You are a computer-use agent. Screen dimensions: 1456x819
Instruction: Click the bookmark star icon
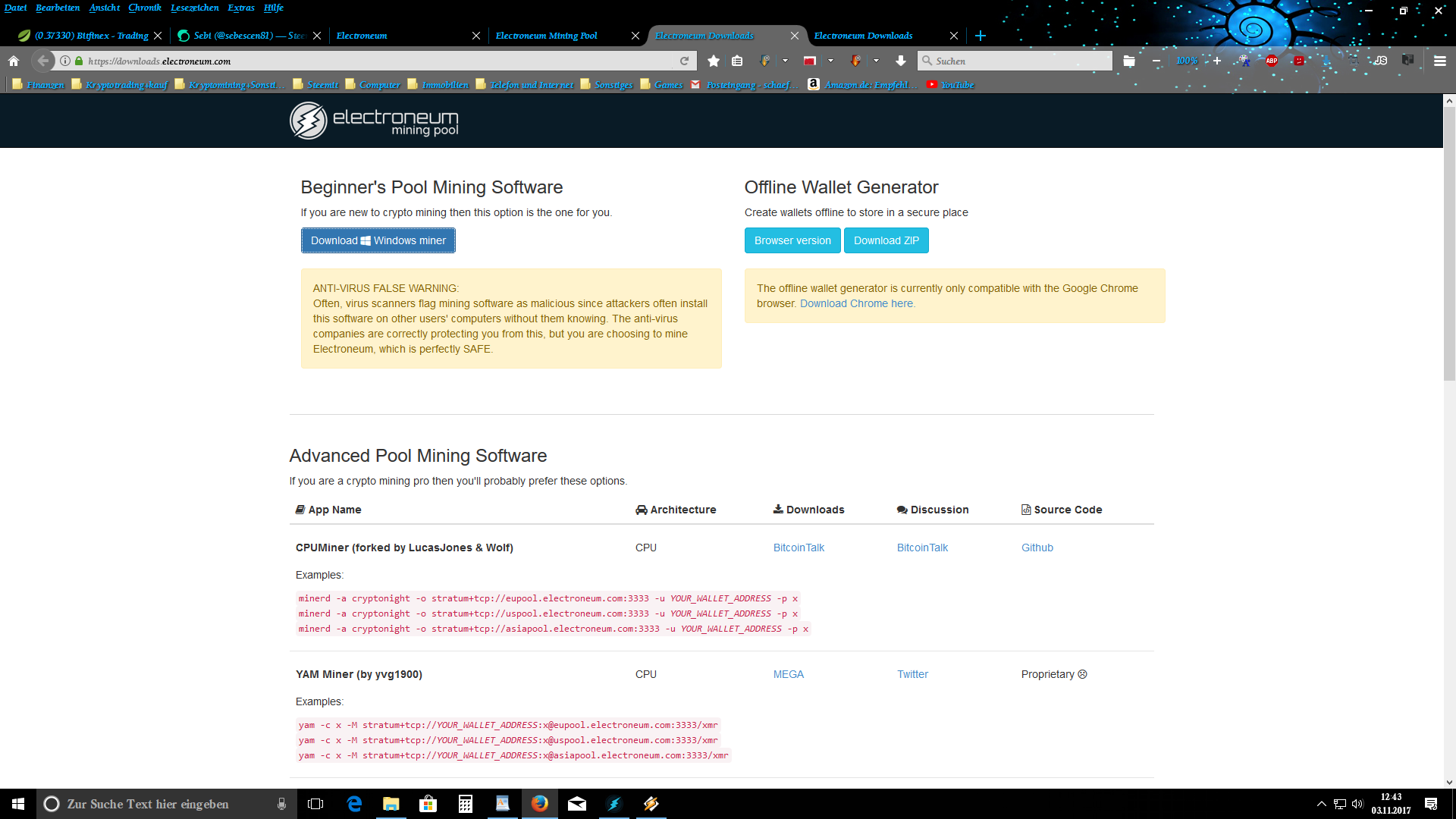713,61
